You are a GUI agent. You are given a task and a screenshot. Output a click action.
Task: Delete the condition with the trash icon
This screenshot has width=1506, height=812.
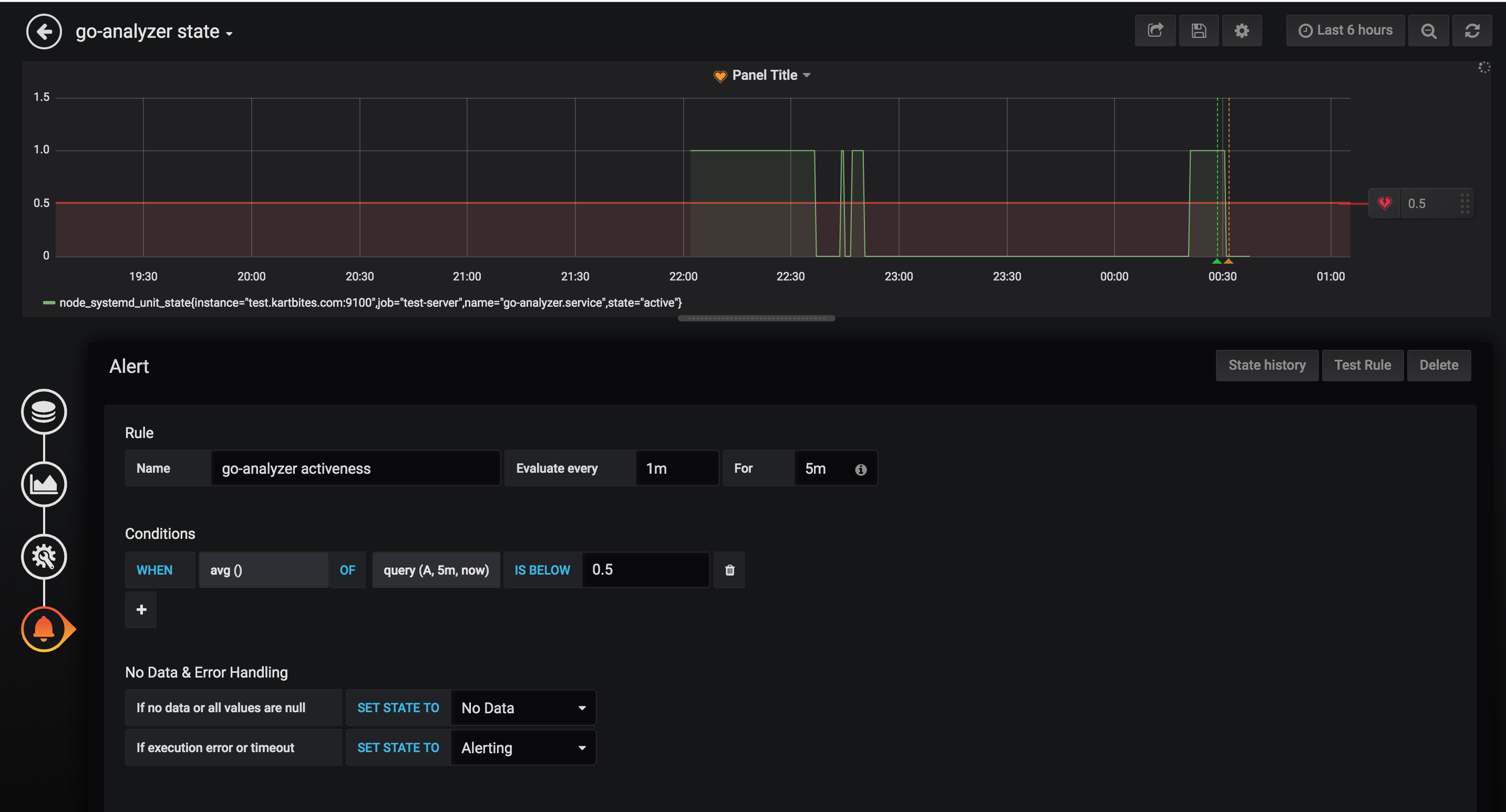(x=729, y=569)
